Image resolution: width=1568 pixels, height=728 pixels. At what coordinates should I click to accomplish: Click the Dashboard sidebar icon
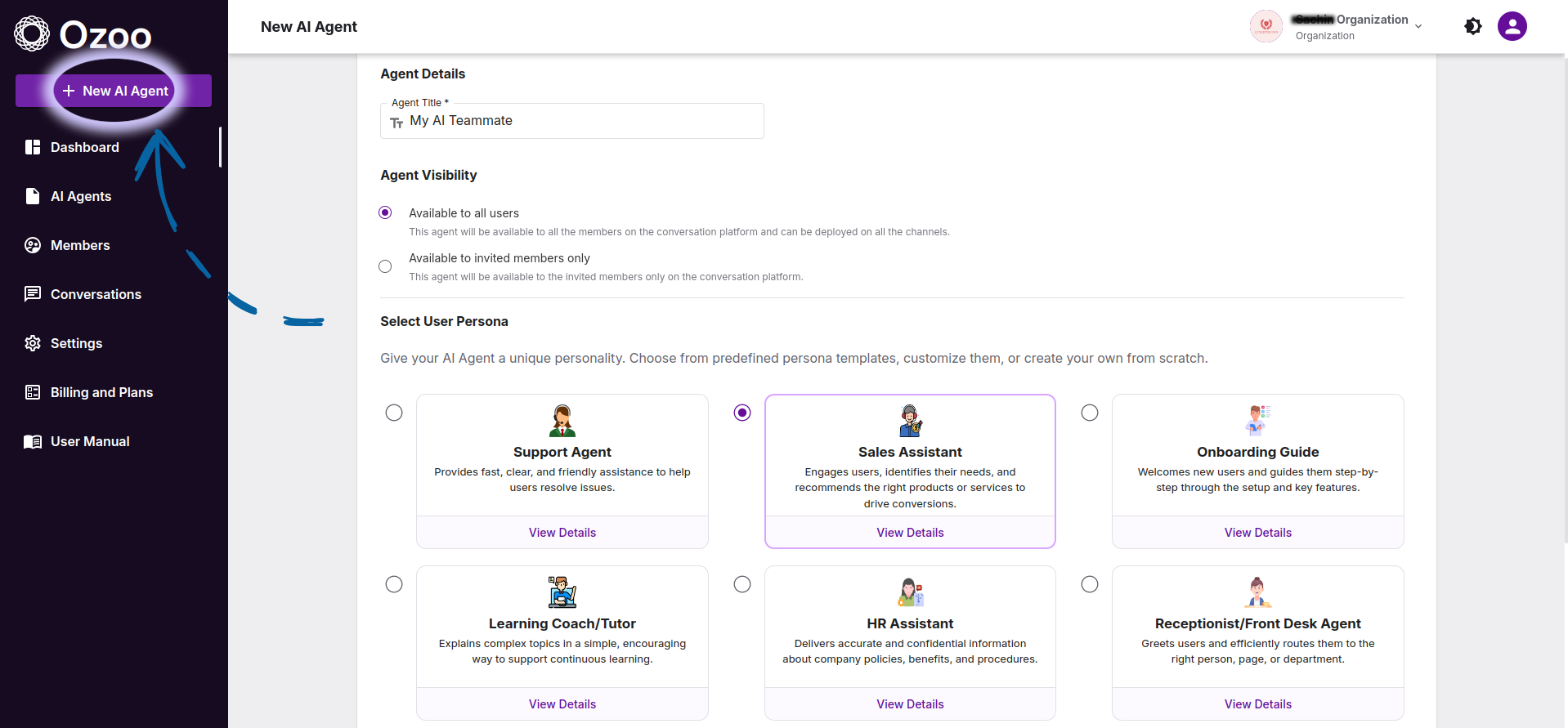[x=33, y=147]
